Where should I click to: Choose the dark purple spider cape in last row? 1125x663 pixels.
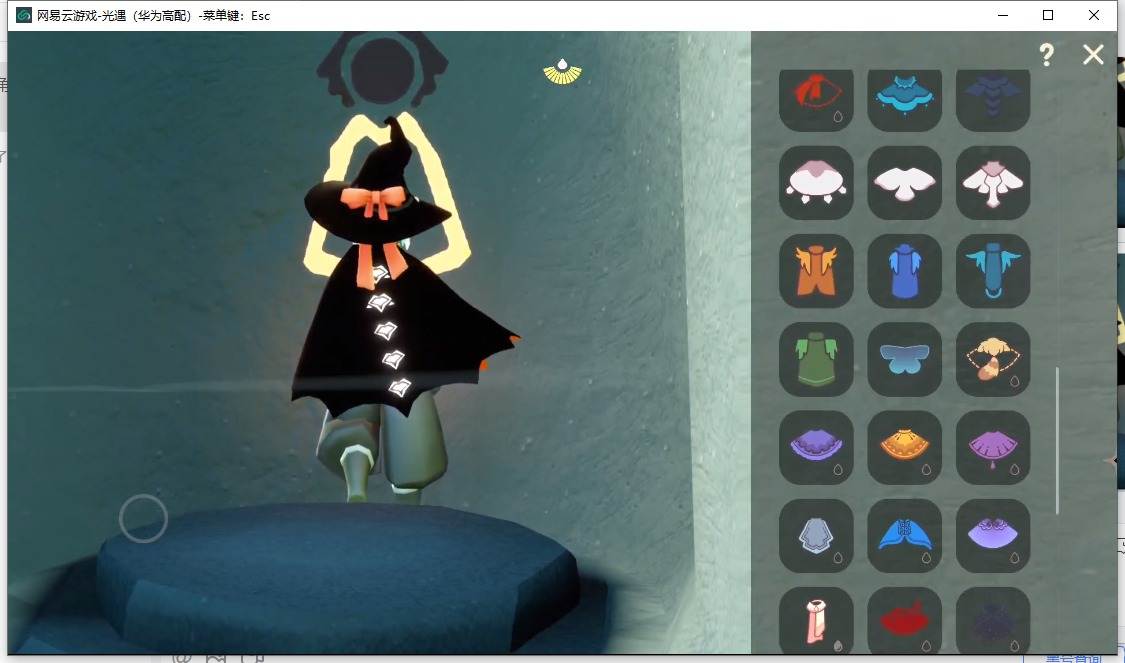point(993,620)
